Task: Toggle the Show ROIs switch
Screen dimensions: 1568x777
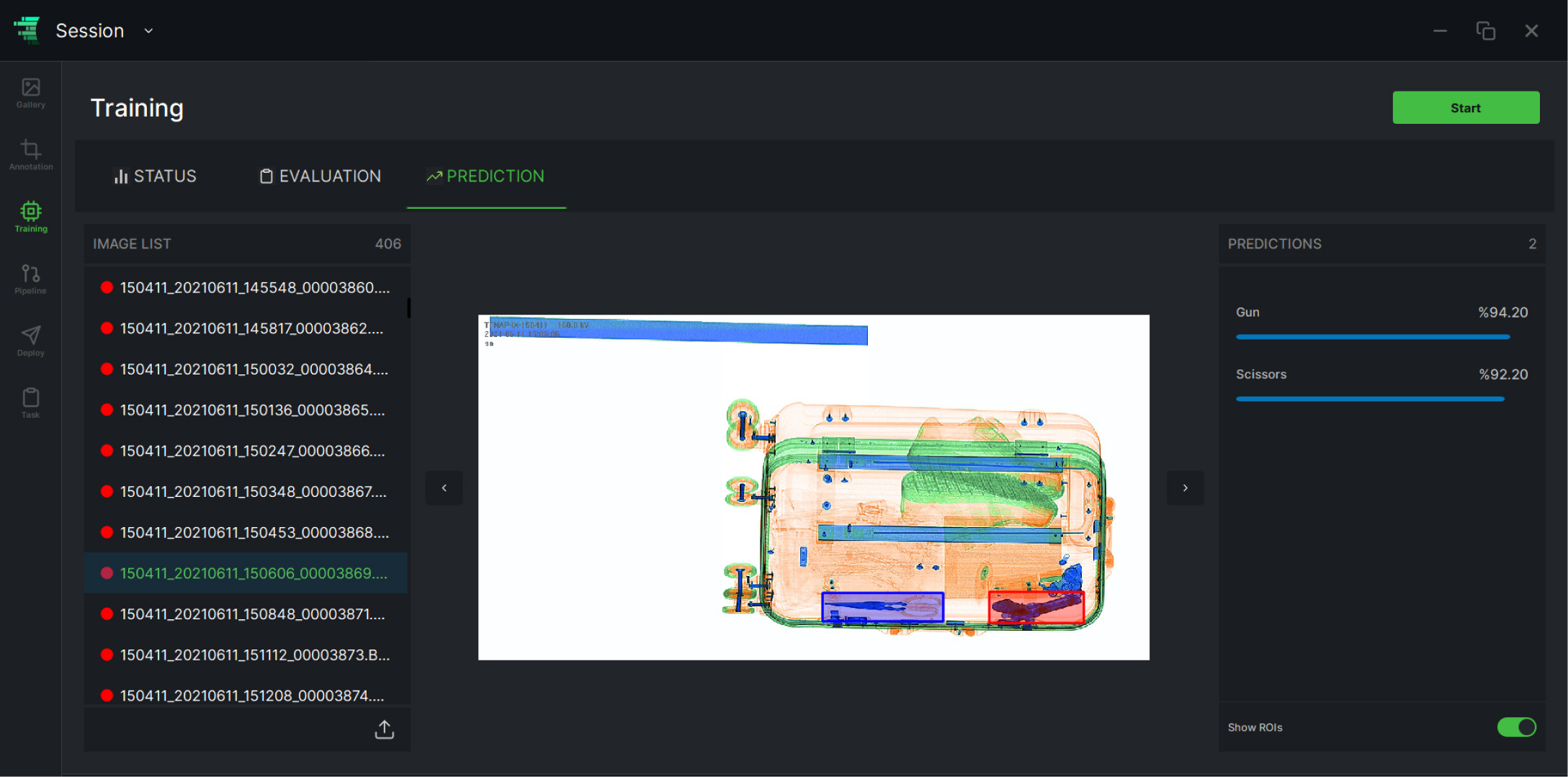Action: pyautogui.click(x=1516, y=727)
